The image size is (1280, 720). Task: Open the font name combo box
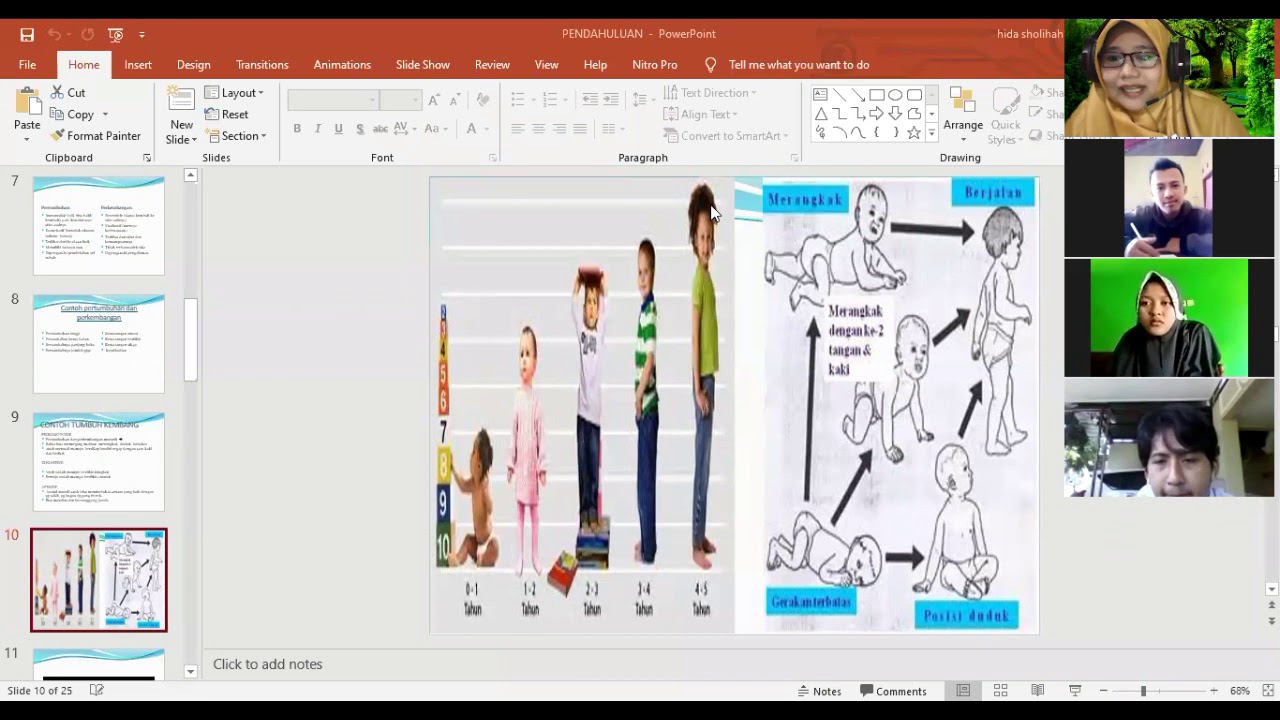click(x=333, y=100)
